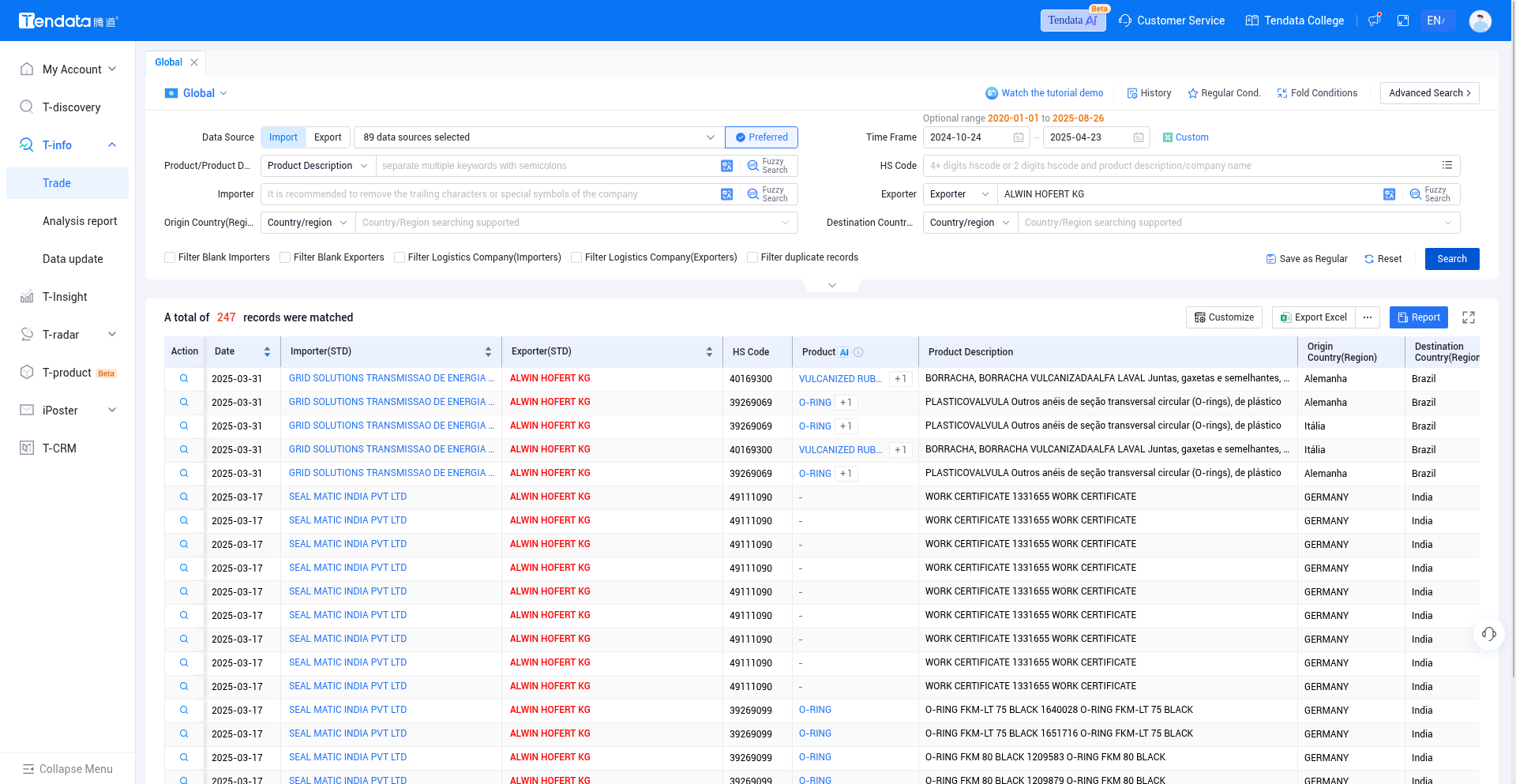The height and width of the screenshot is (784, 1516).
Task: Open Customize columns
Action: [1224, 317]
